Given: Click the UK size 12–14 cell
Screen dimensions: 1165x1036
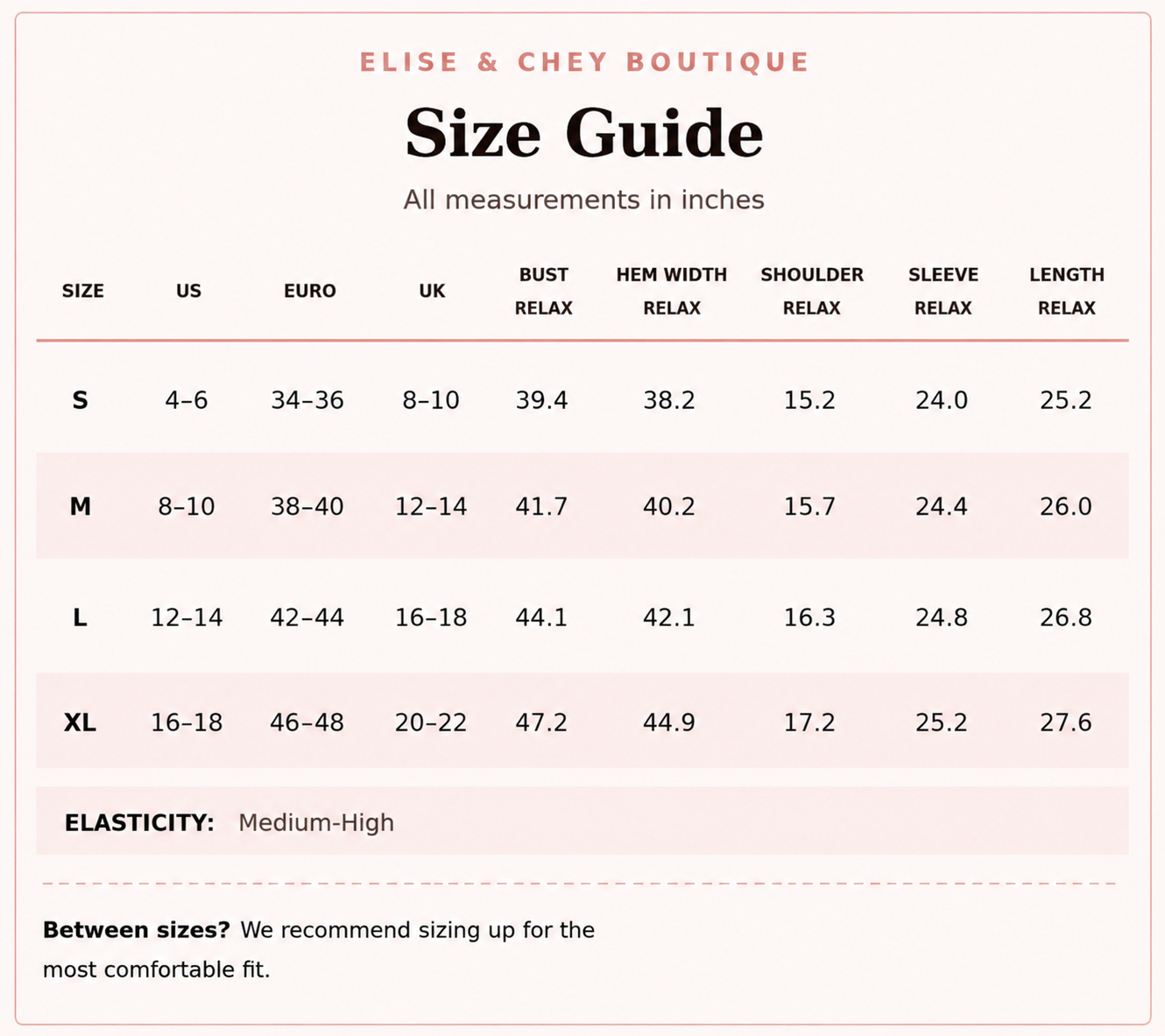Looking at the screenshot, I should [x=430, y=506].
